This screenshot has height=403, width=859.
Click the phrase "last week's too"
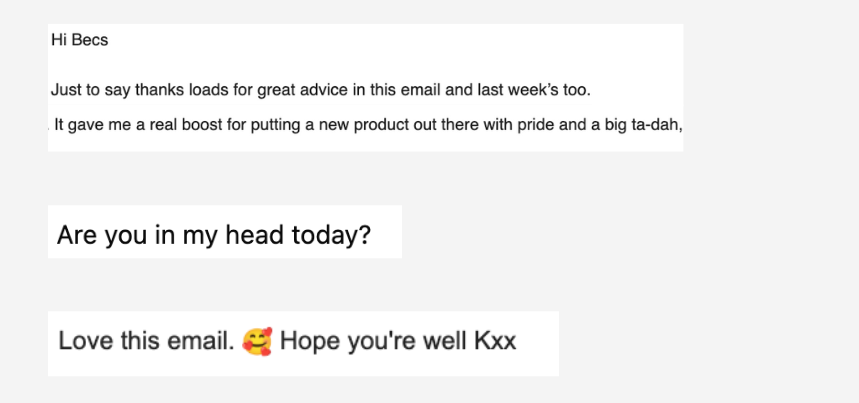[534, 90]
